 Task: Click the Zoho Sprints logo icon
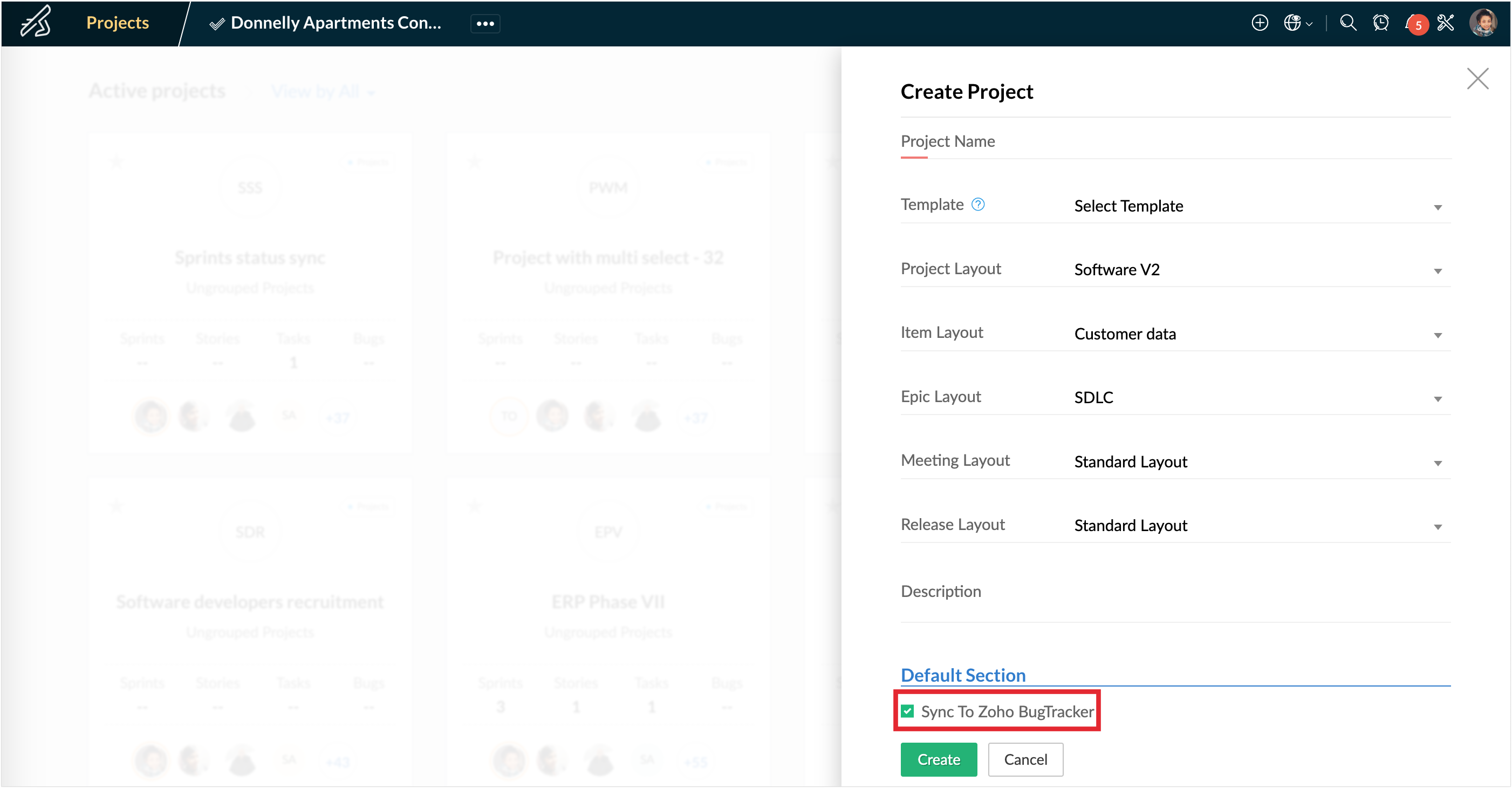point(36,22)
